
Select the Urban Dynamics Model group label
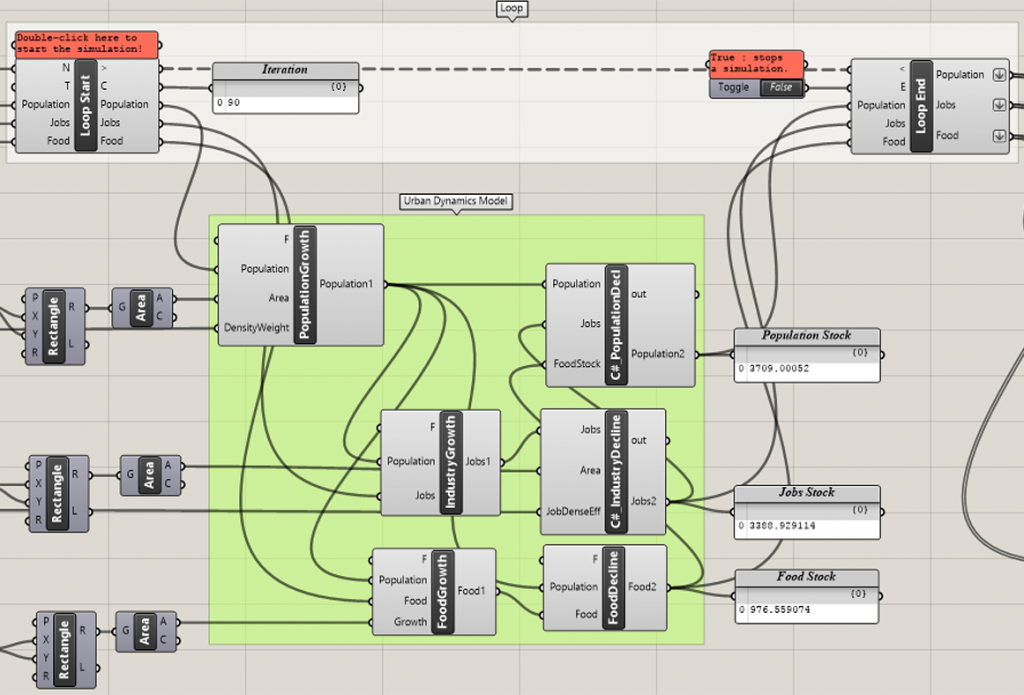tap(455, 201)
